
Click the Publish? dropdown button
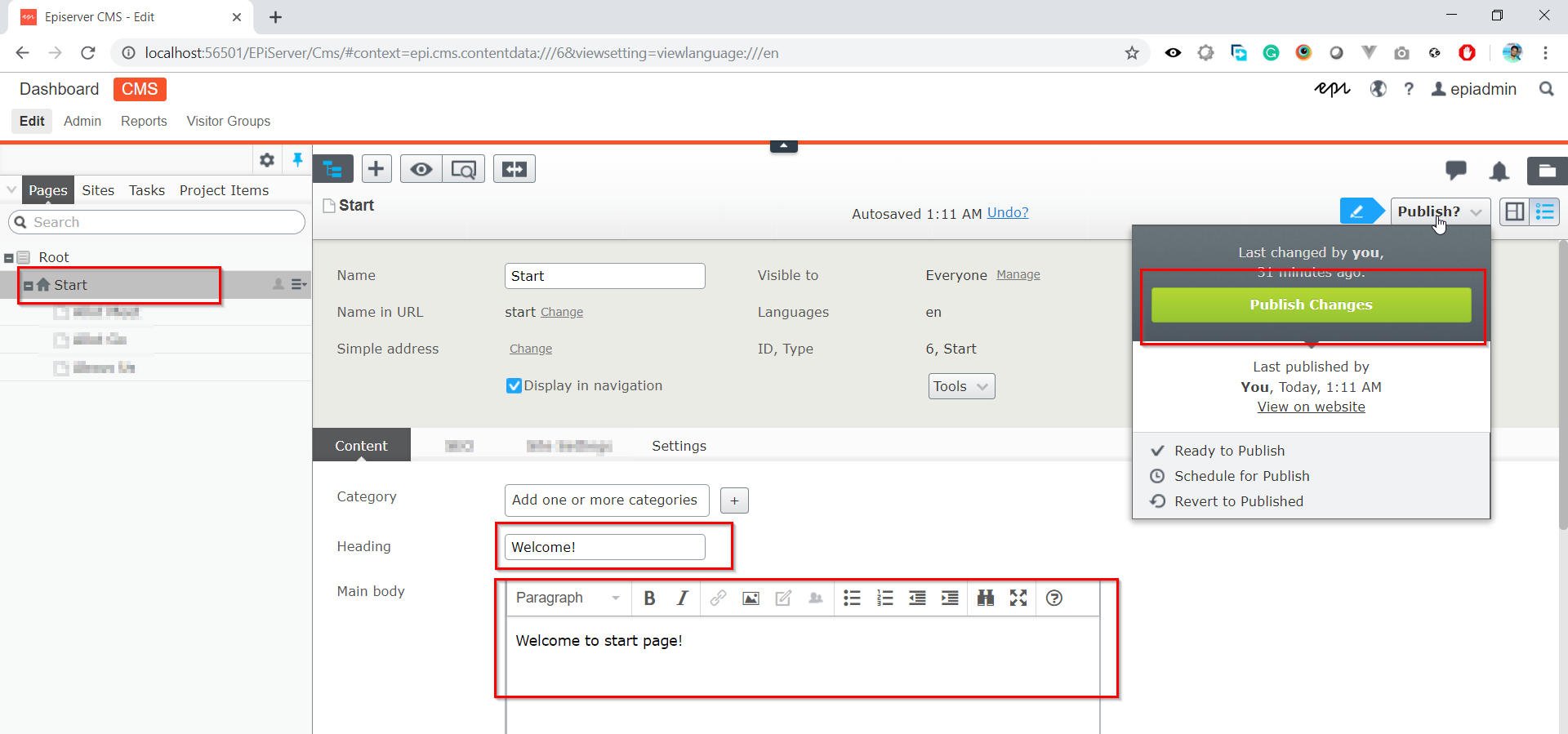click(1441, 211)
